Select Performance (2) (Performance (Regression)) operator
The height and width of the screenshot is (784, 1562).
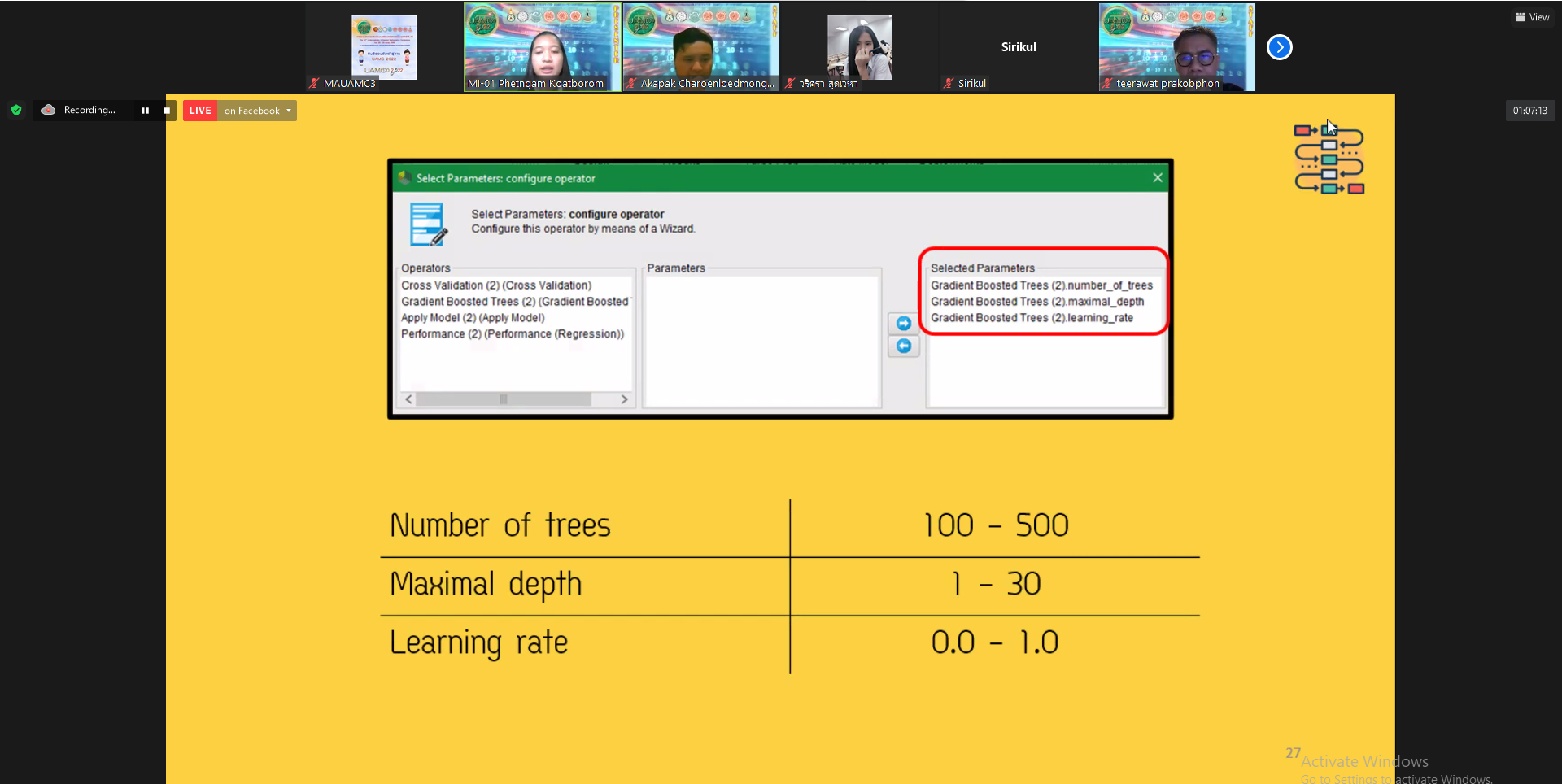(513, 334)
